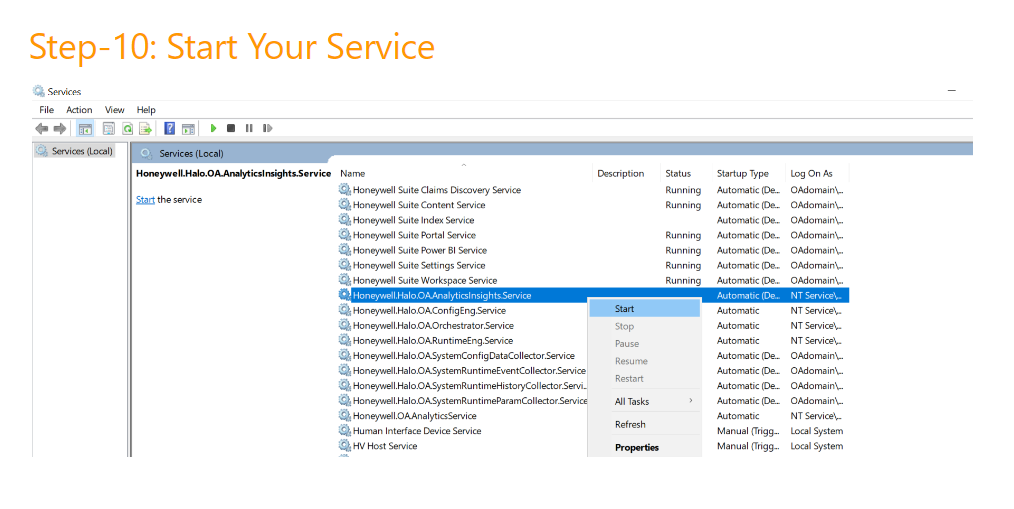Click the Back arrow toolbar icon
Screen dimensions: 1014x509
(x=41, y=129)
